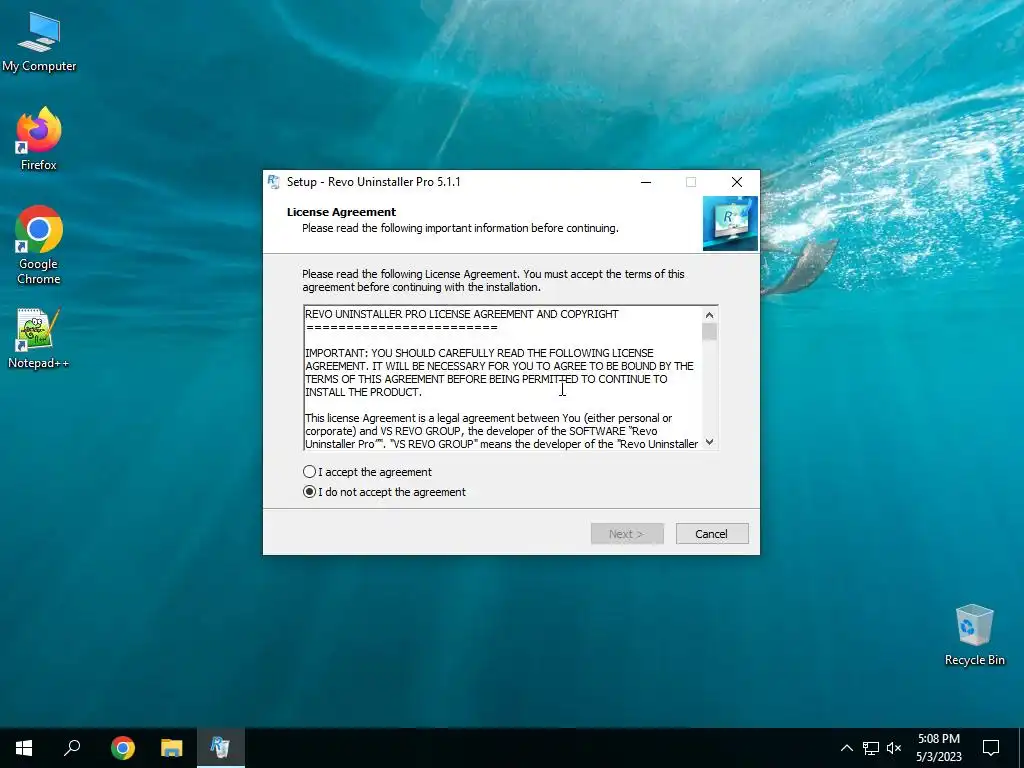The width and height of the screenshot is (1024, 768).
Task: Click the License Agreement heading
Action: (x=342, y=212)
